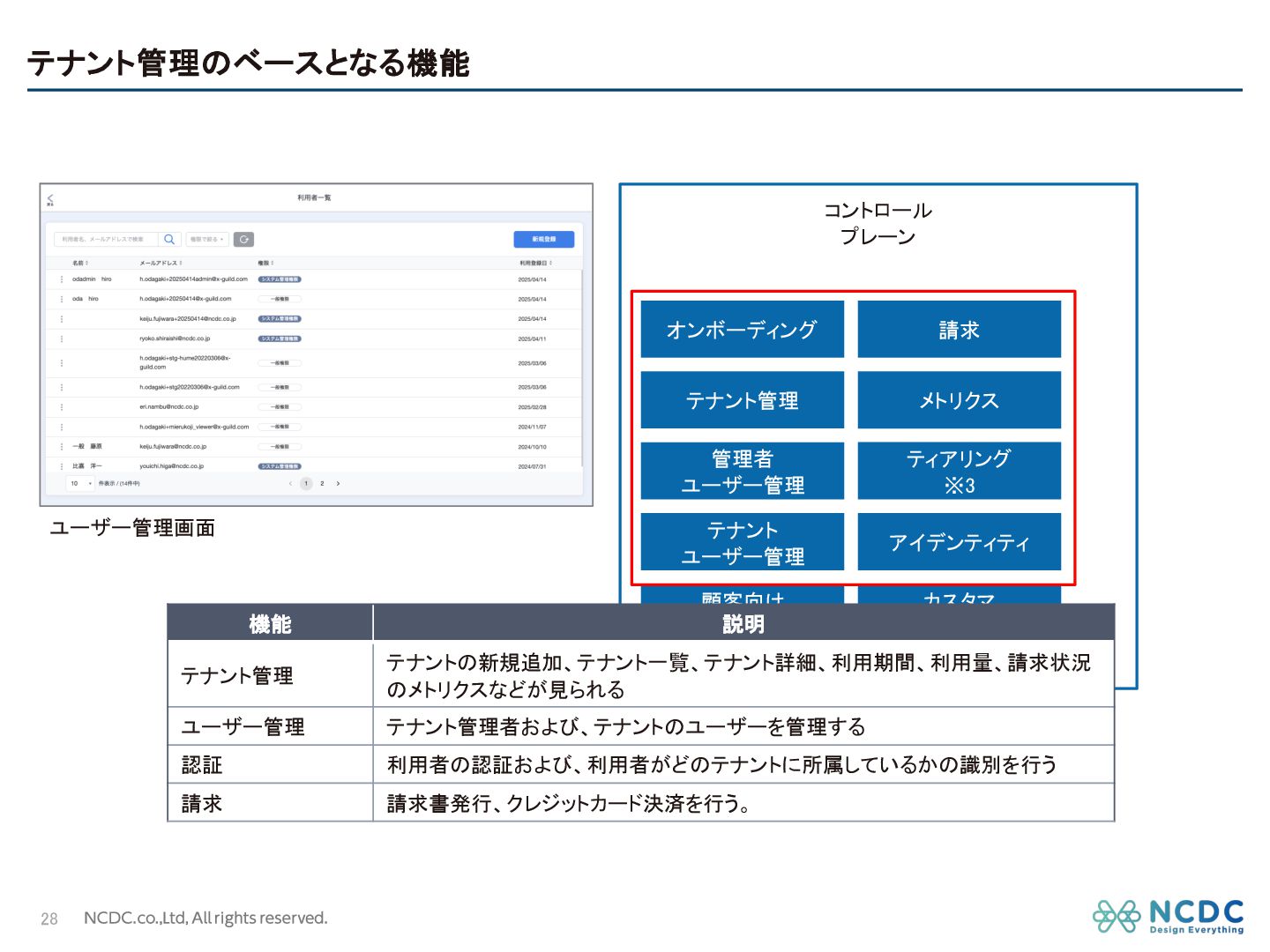Click テナント管理 cell in feature table

click(x=270, y=675)
